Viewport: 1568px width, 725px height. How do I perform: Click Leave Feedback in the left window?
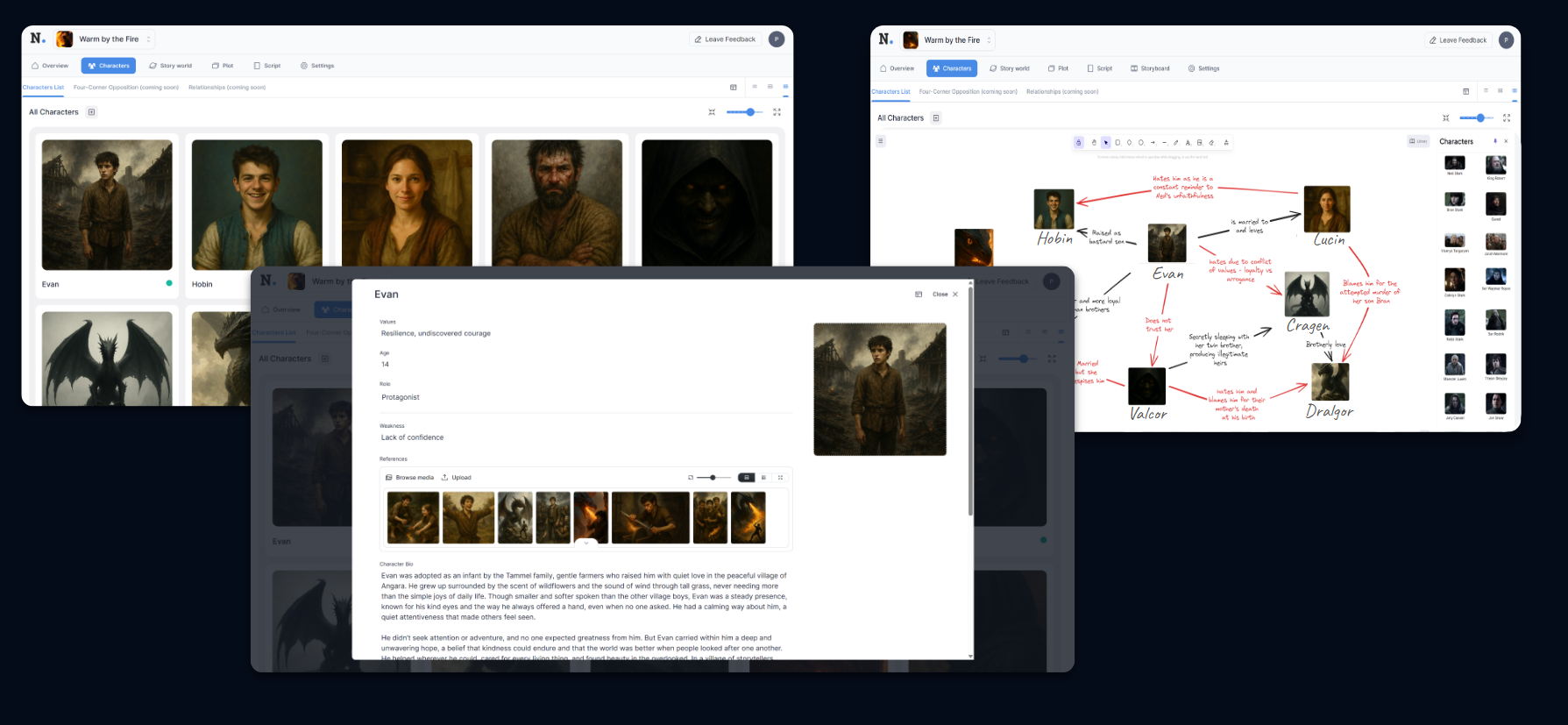[725, 39]
